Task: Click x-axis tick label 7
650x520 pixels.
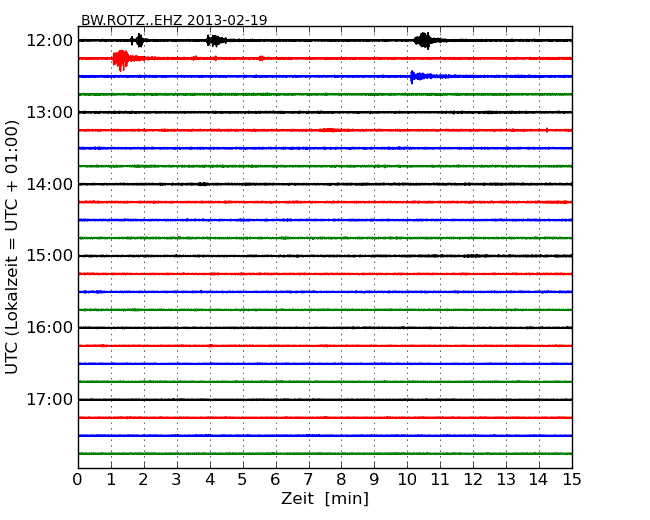Action: click(308, 480)
